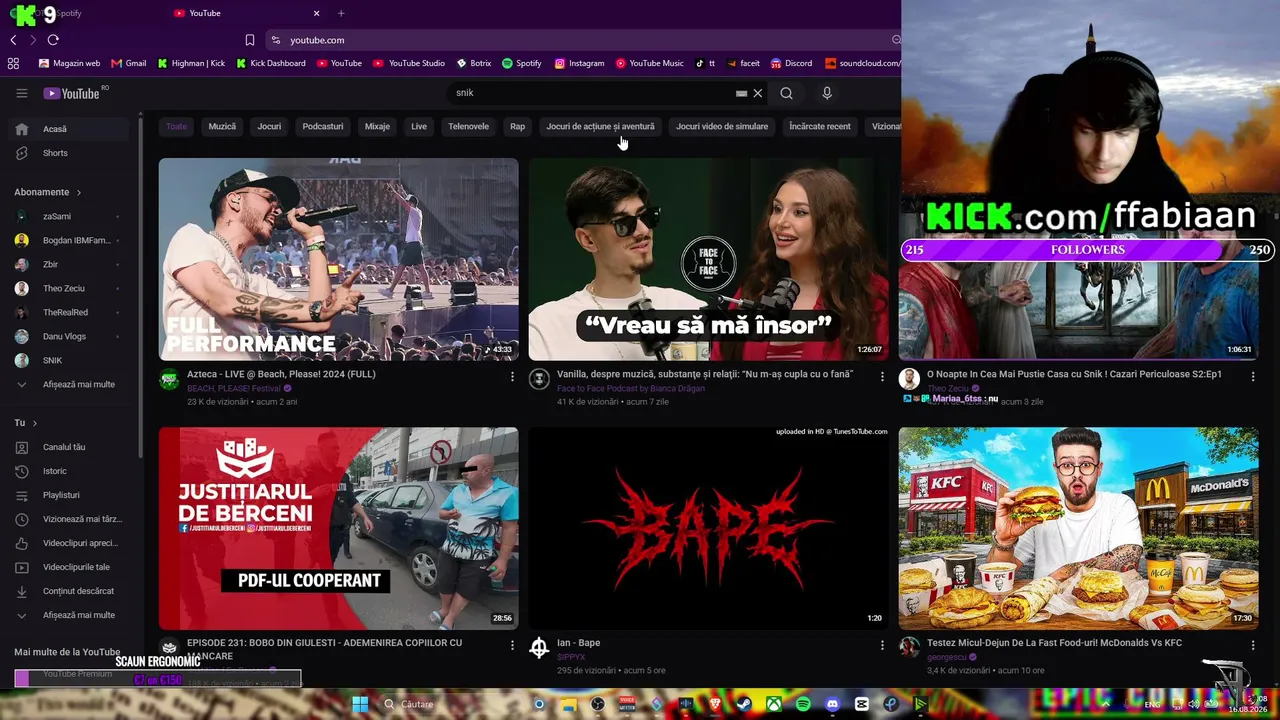Open the Kick Dashboard bookmark
This screenshot has width=1280, height=720.
271,63
